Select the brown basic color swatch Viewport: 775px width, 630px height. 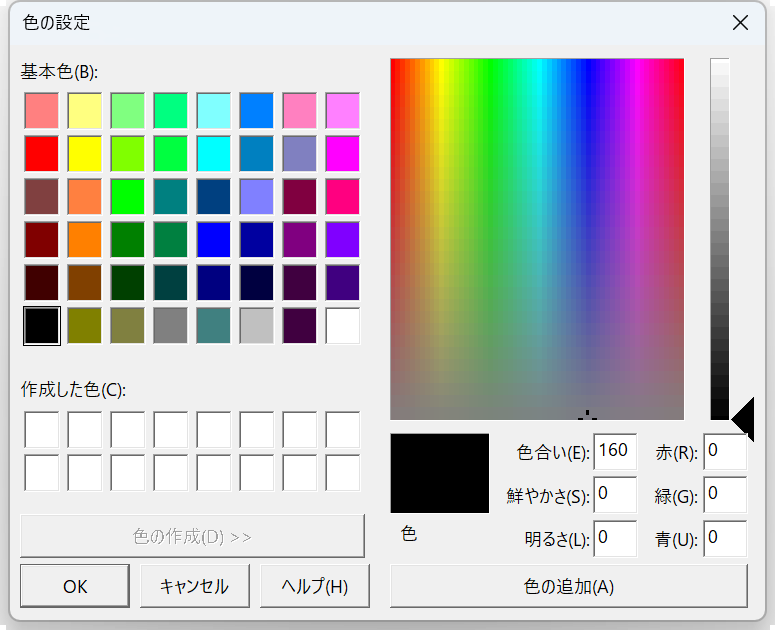coord(85,283)
